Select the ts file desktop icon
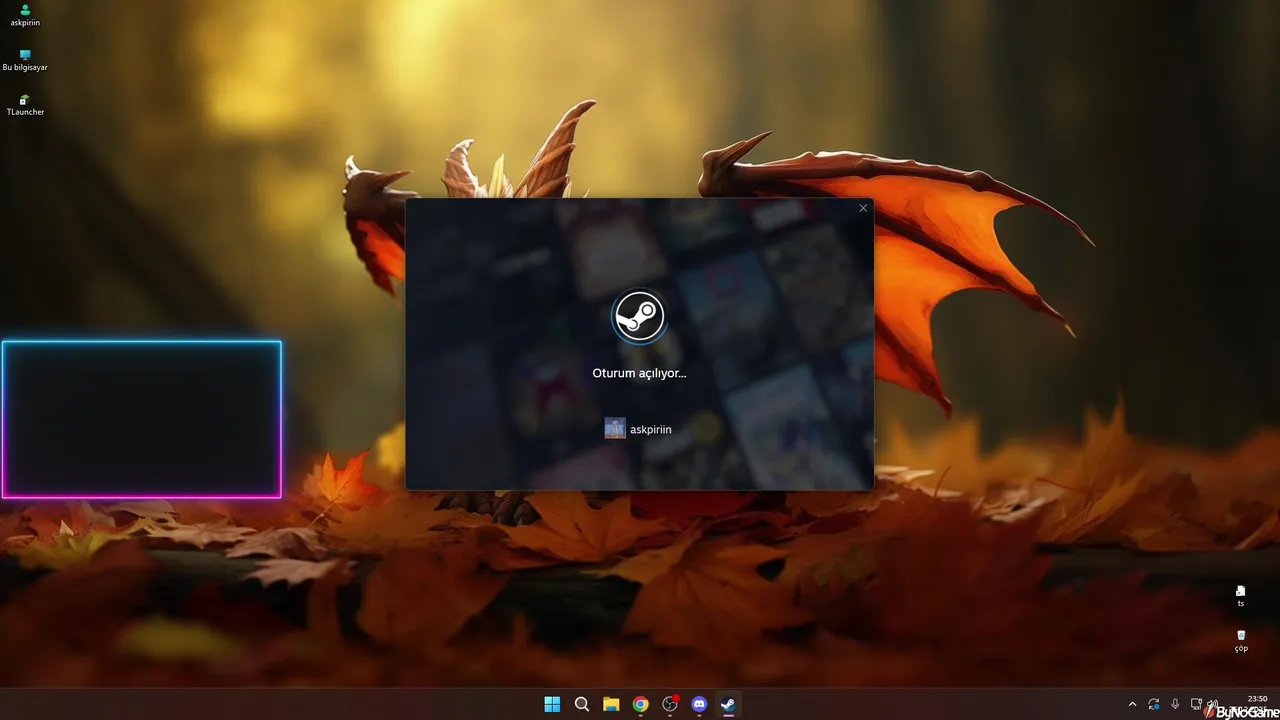The width and height of the screenshot is (1280, 720). 1241,596
